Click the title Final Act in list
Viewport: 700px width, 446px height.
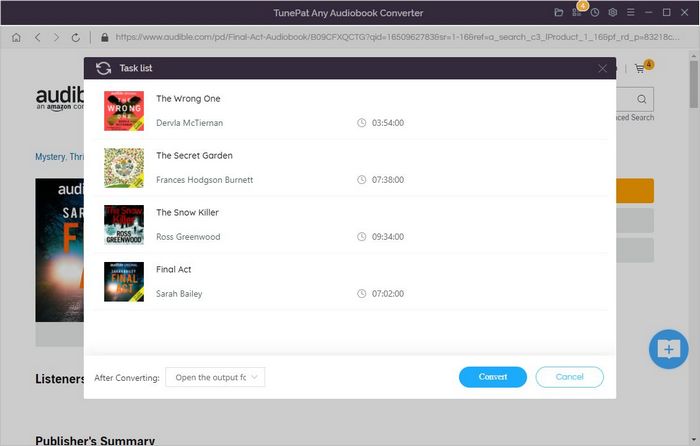(173, 269)
